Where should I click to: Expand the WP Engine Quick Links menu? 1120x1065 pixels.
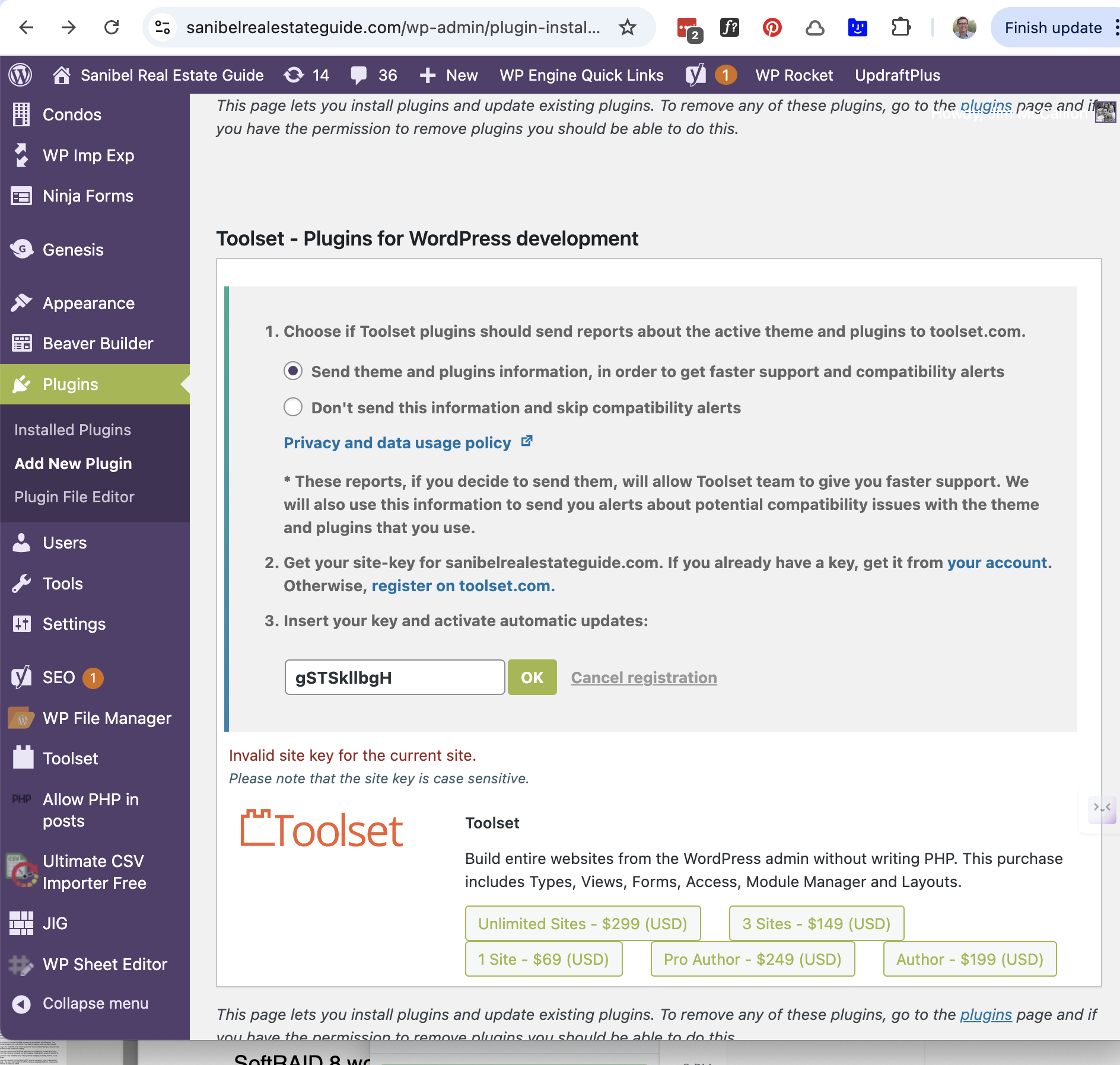581,75
